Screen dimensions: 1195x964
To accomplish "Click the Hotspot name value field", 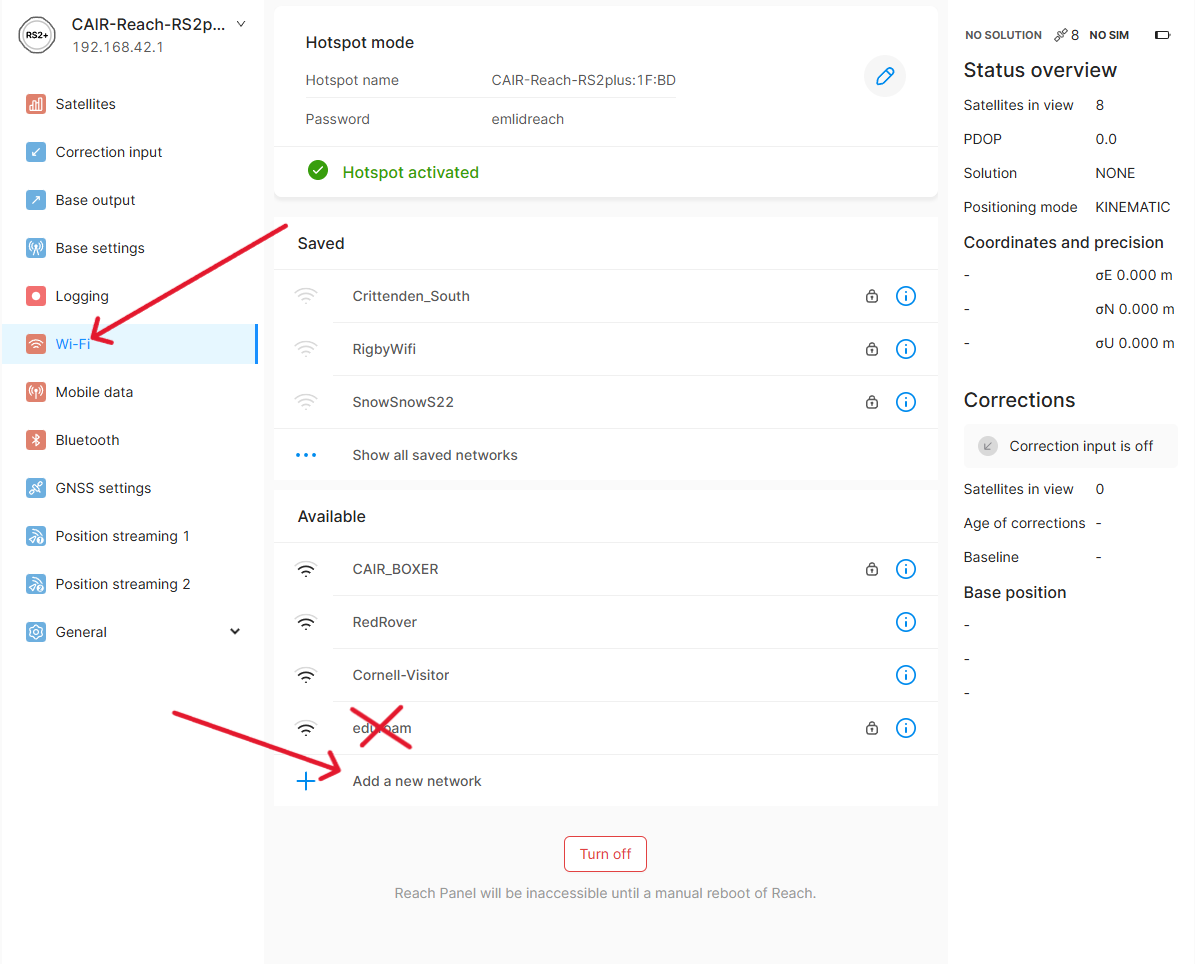I will point(583,80).
